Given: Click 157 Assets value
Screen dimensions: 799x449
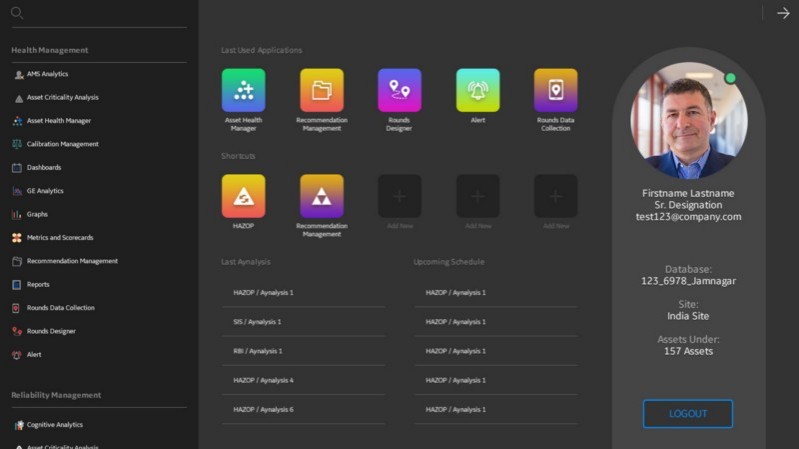Looking at the screenshot, I should click(688, 351).
